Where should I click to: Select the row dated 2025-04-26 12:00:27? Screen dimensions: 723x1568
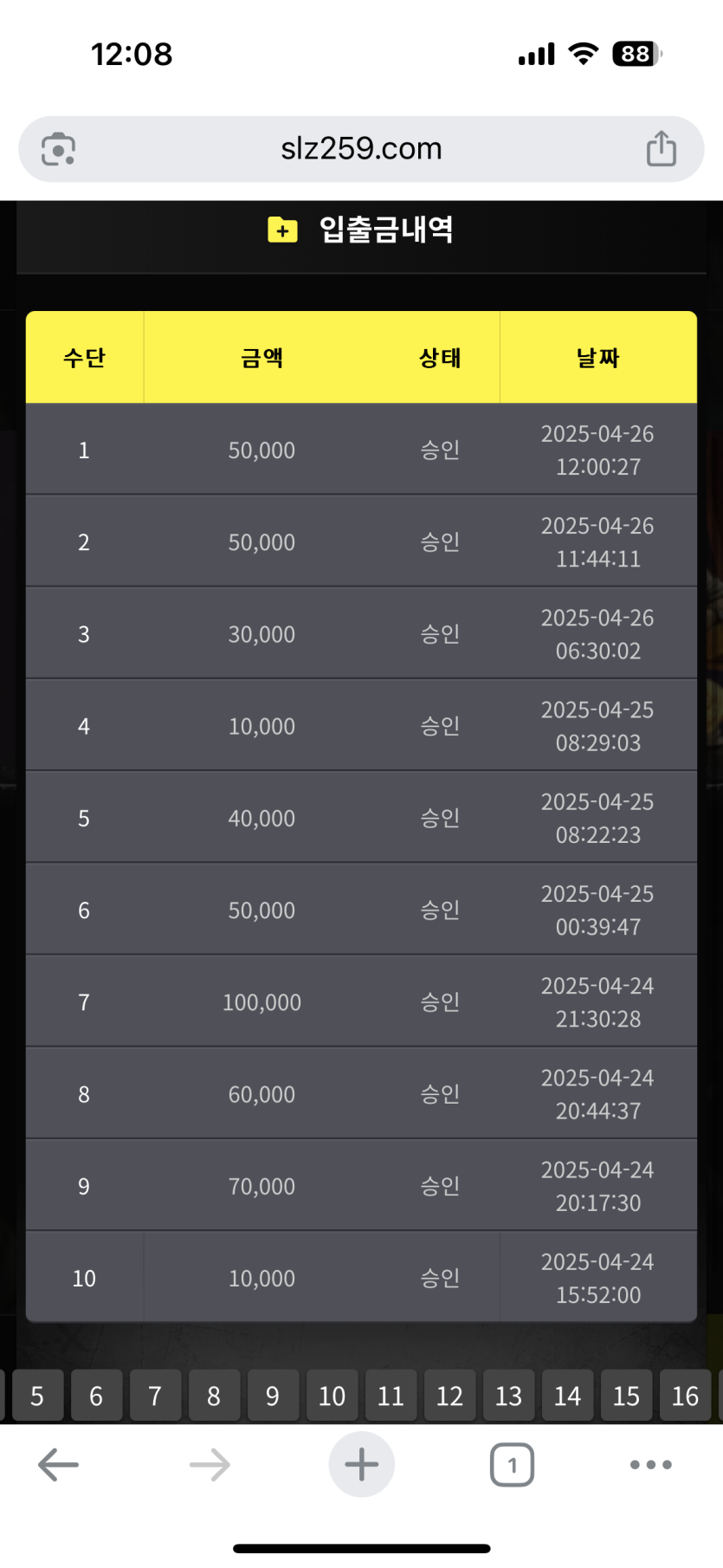[x=361, y=450]
